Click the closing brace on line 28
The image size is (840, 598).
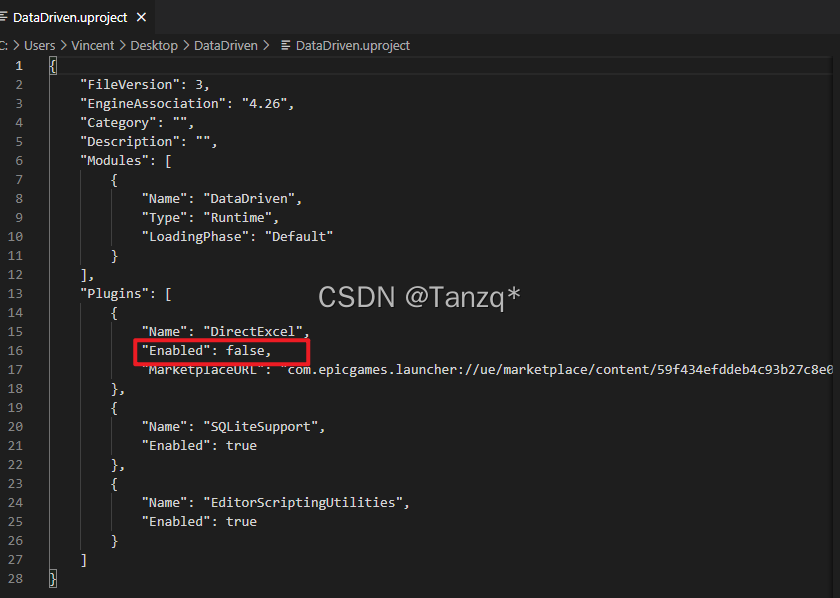point(52,579)
